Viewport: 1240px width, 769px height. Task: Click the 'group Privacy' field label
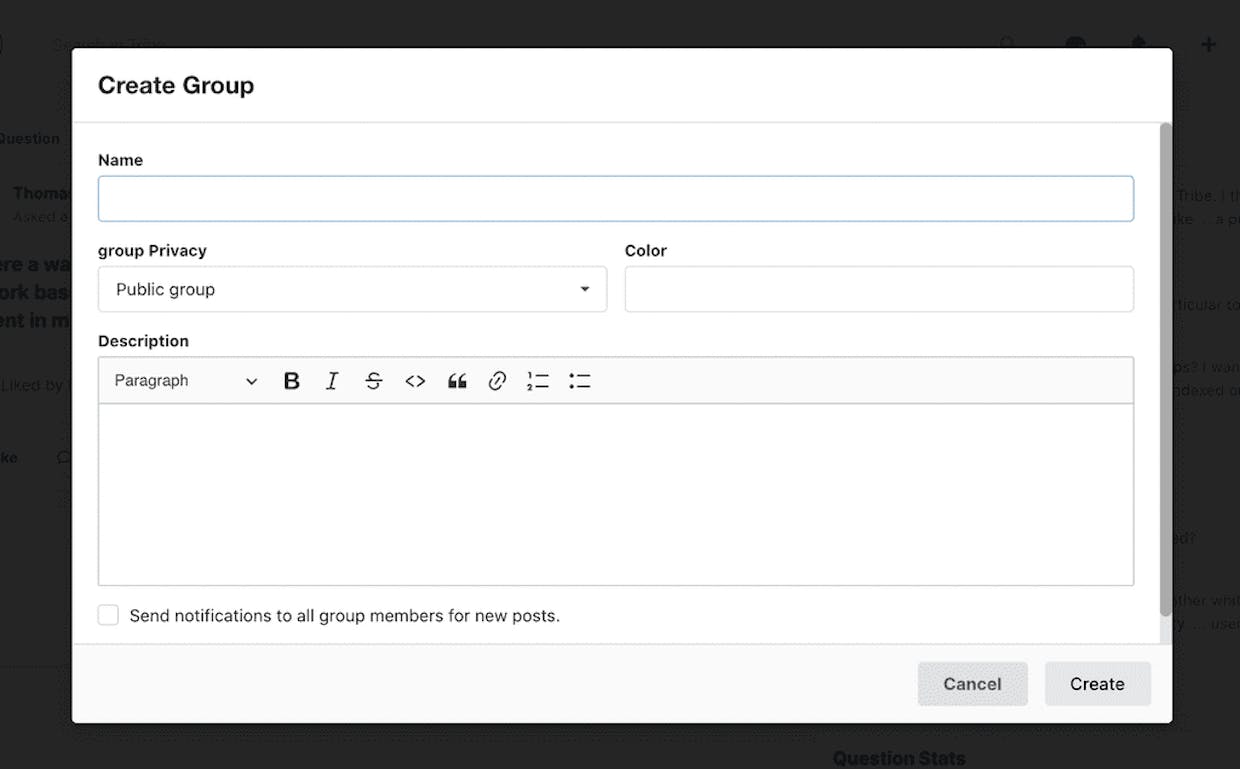(x=152, y=251)
